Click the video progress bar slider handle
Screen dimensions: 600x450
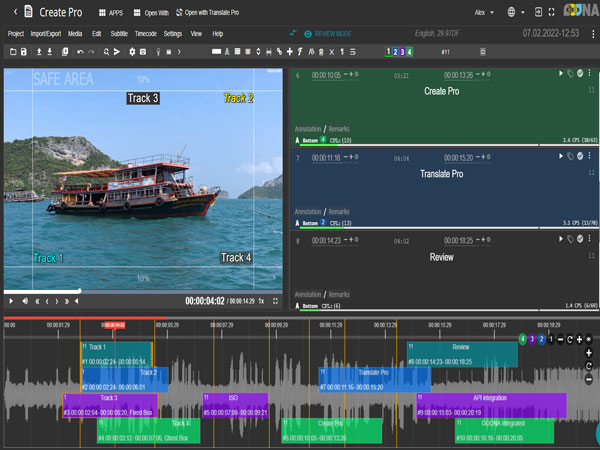coord(79,291)
